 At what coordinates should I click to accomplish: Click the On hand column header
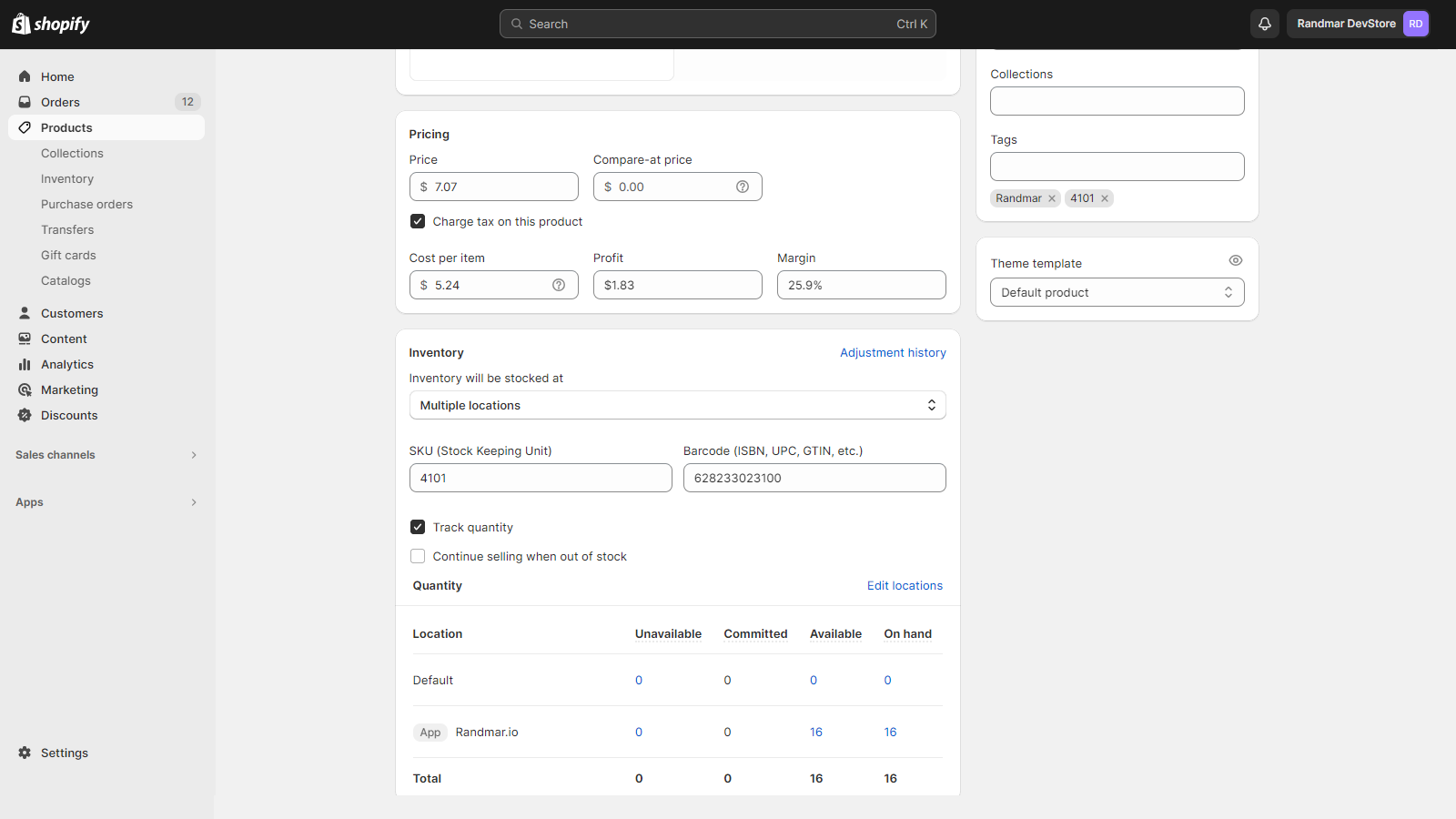coord(907,634)
